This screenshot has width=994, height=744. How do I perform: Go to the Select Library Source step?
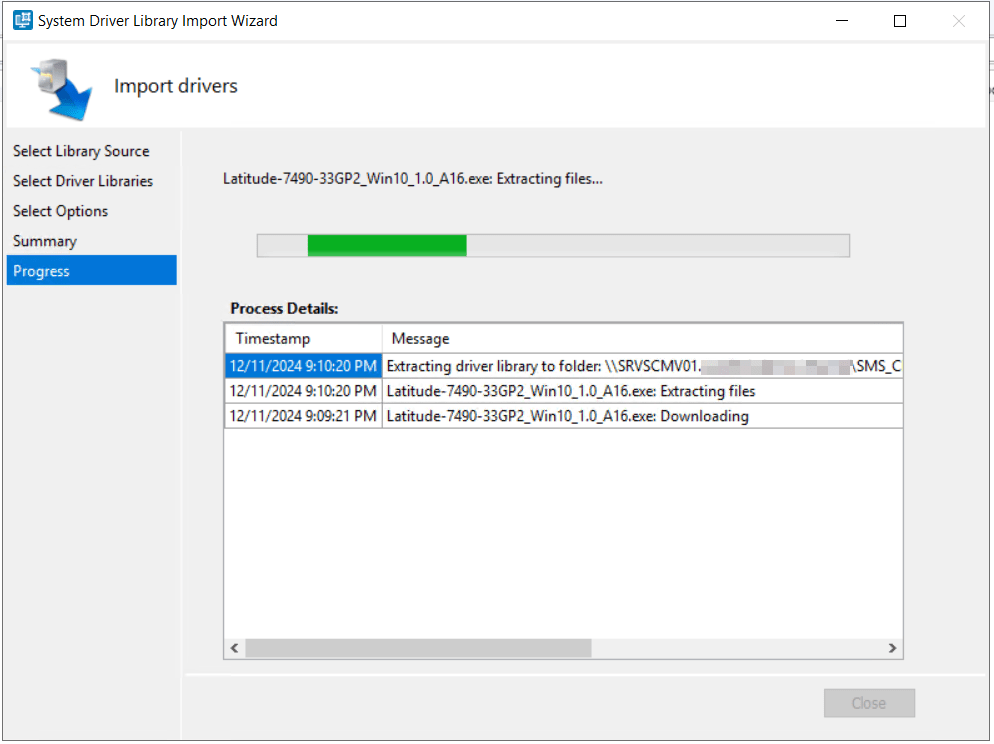point(81,151)
